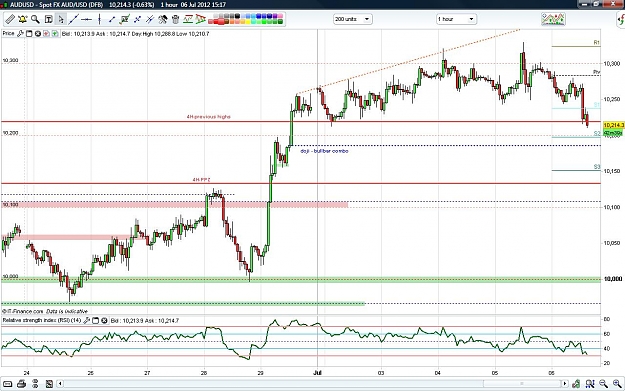Image resolution: width=625 pixels, height=391 pixels.
Task: Click the 'doji - bullbar combo' annotation
Action: [324, 151]
